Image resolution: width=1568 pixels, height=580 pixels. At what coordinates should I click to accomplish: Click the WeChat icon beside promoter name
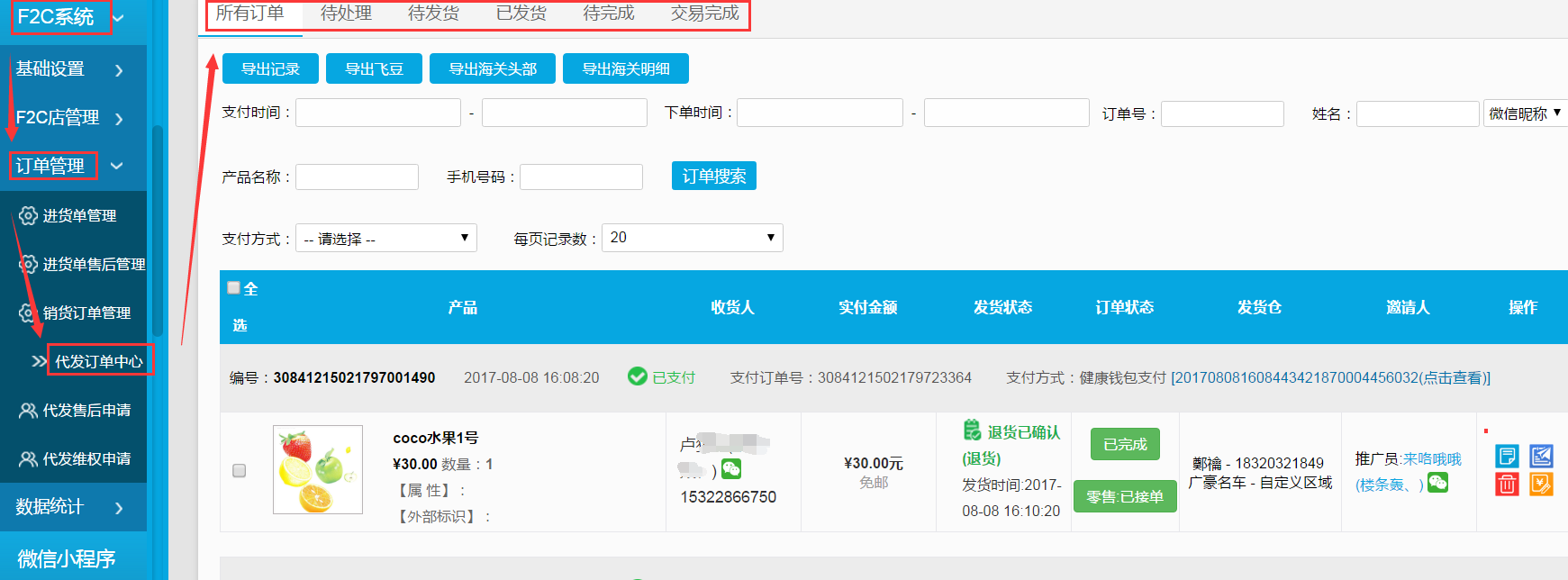[x=1437, y=484]
